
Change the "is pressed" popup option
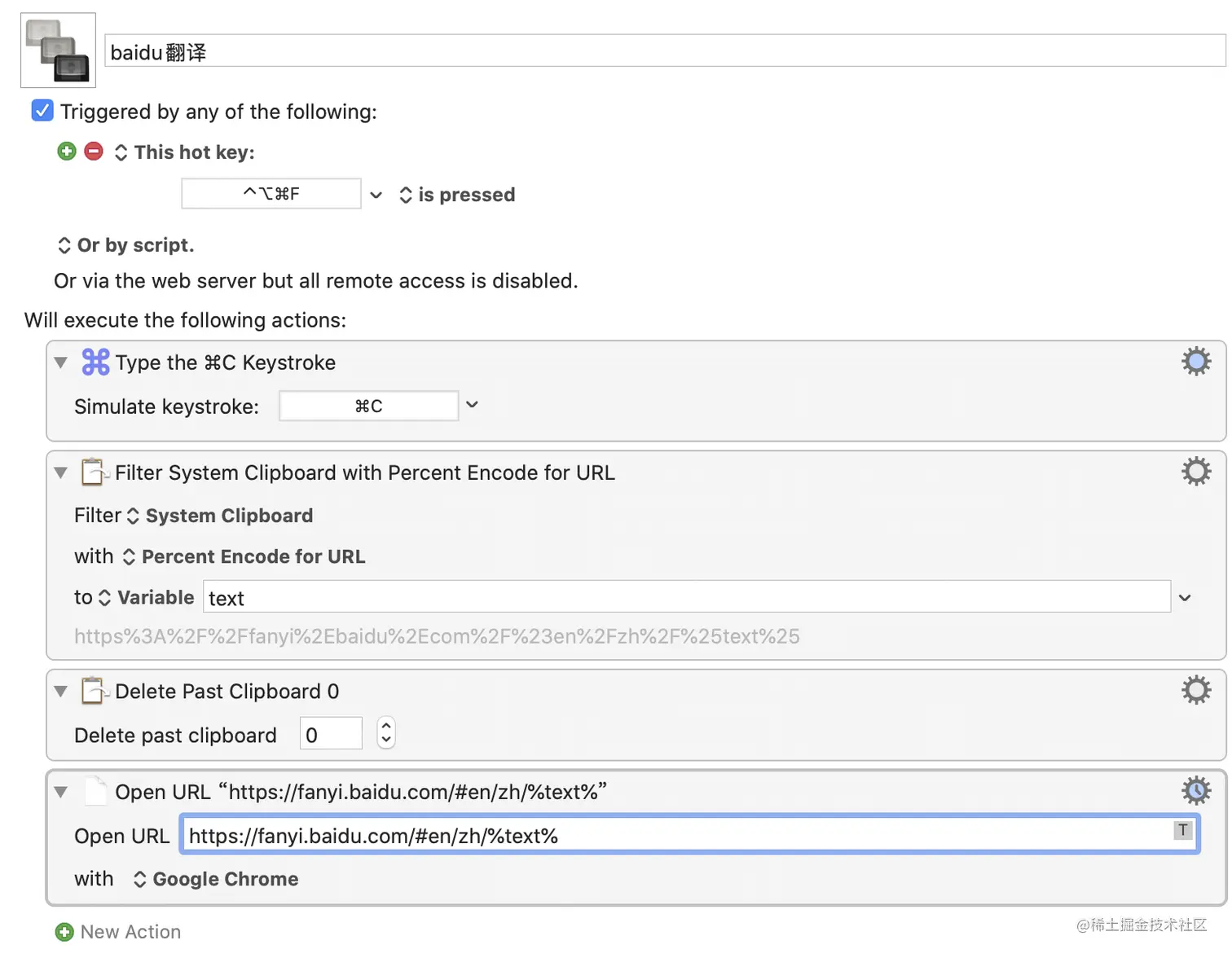point(457,195)
